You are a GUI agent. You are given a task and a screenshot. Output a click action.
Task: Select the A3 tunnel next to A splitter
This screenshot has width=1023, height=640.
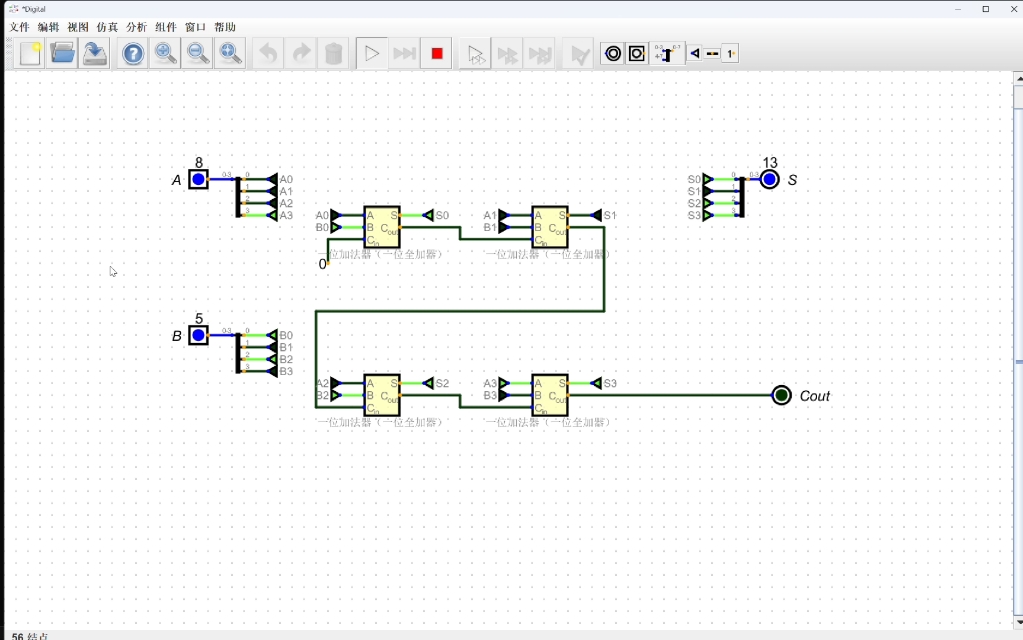coord(279,215)
